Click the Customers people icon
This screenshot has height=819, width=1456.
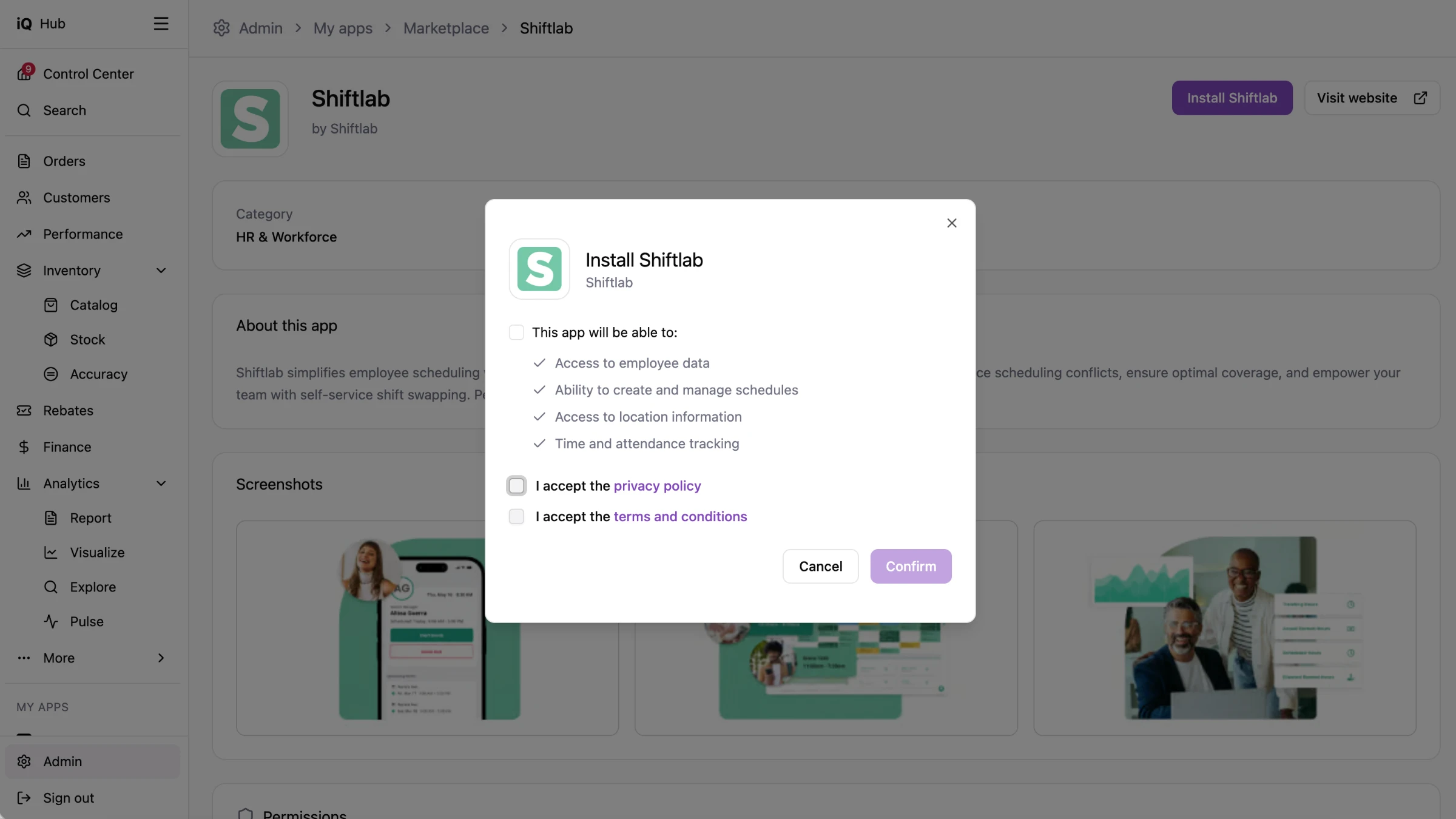click(24, 197)
